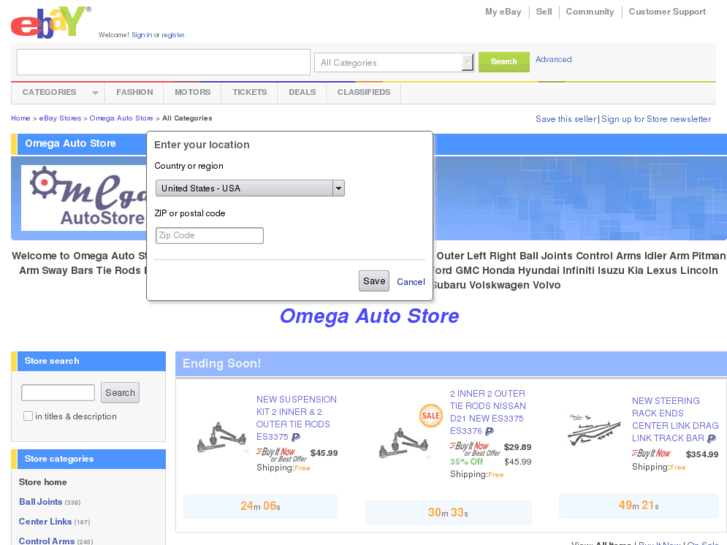The width and height of the screenshot is (727, 545).
Task: Click the SALE badge icon
Action: [x=431, y=416]
